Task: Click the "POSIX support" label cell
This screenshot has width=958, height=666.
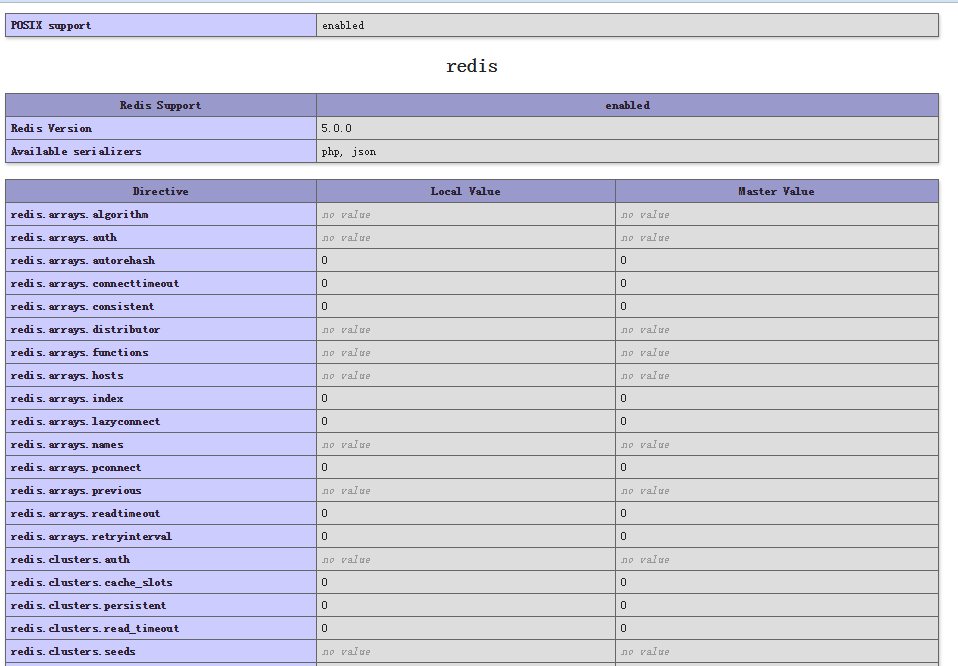Action: (x=161, y=26)
